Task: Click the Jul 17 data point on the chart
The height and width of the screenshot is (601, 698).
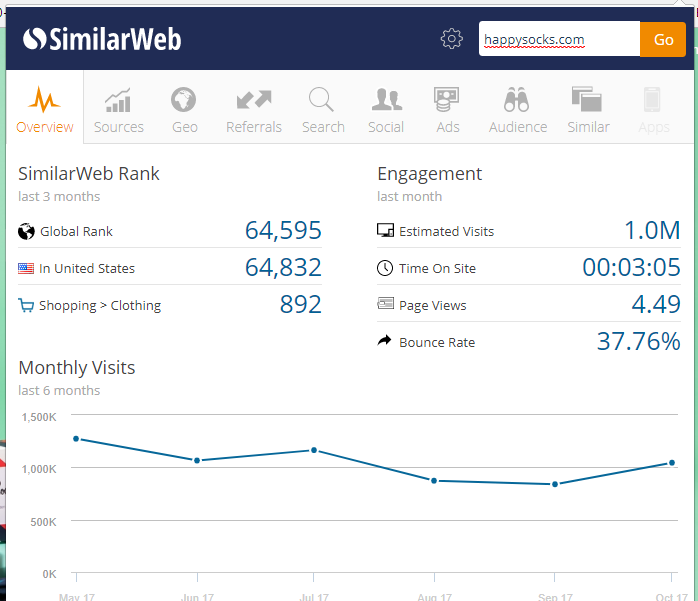Action: [314, 450]
